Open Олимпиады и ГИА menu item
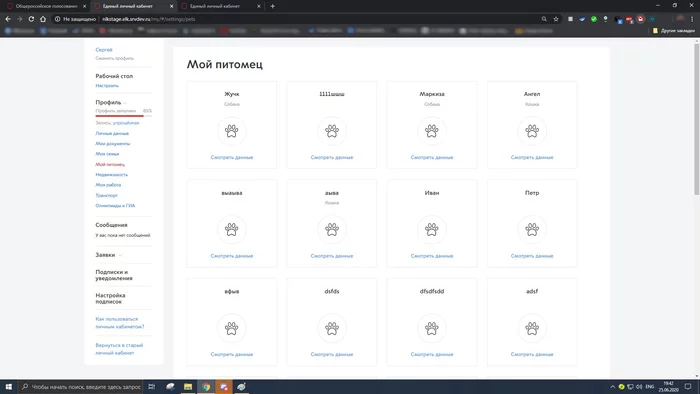 (x=115, y=206)
